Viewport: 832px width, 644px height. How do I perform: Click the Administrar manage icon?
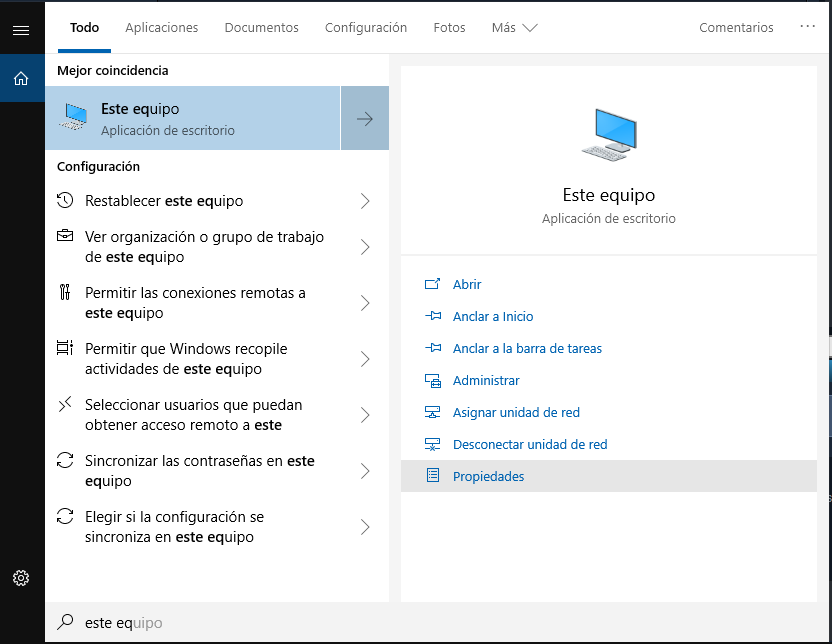(x=432, y=380)
